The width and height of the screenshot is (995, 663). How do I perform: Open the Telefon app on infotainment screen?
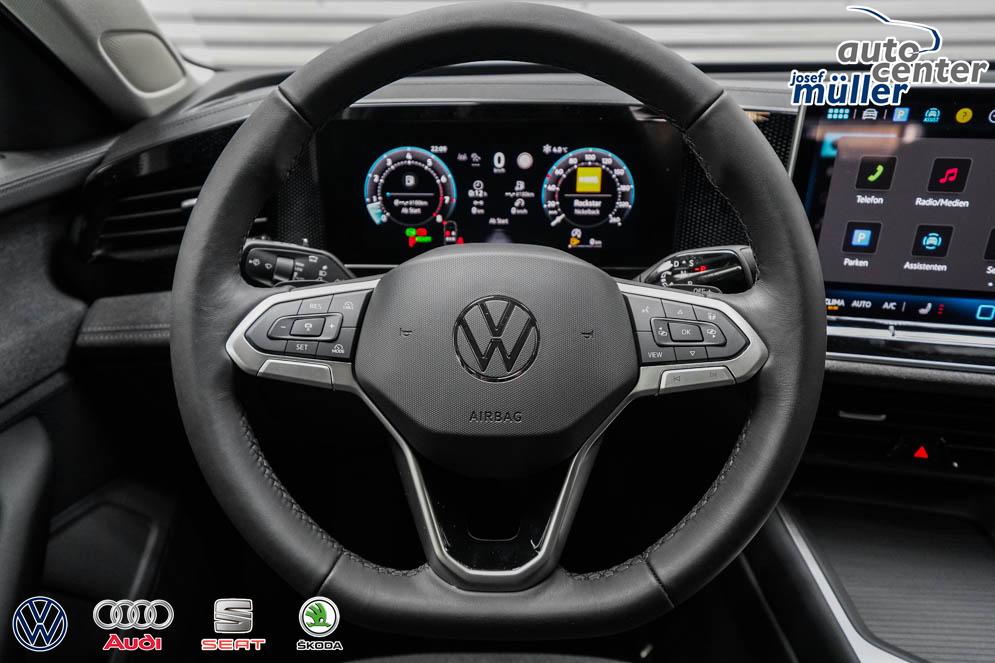pyautogui.click(x=875, y=174)
